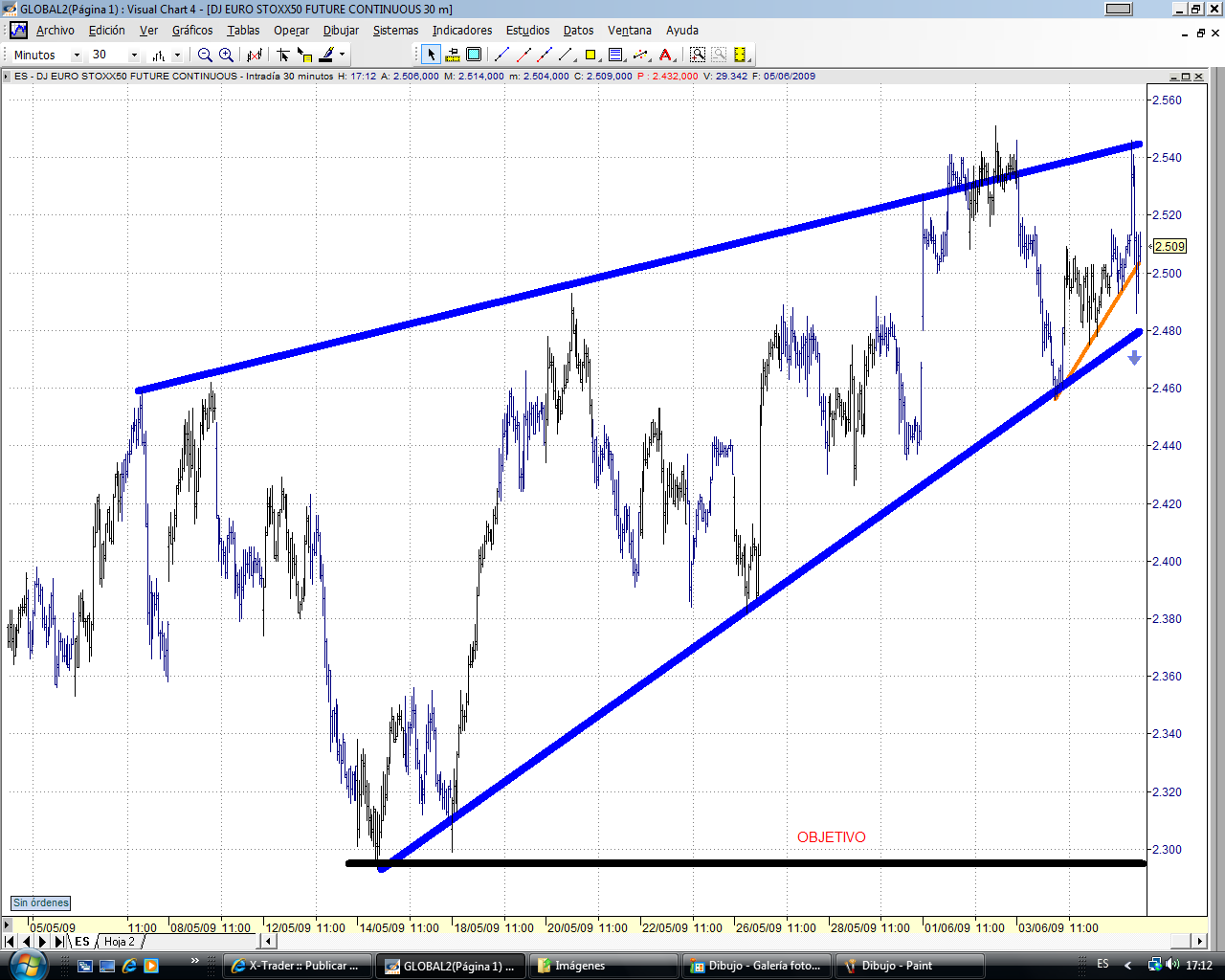
Task: Click Internet Explorer quick launch icon
Action: click(x=129, y=966)
